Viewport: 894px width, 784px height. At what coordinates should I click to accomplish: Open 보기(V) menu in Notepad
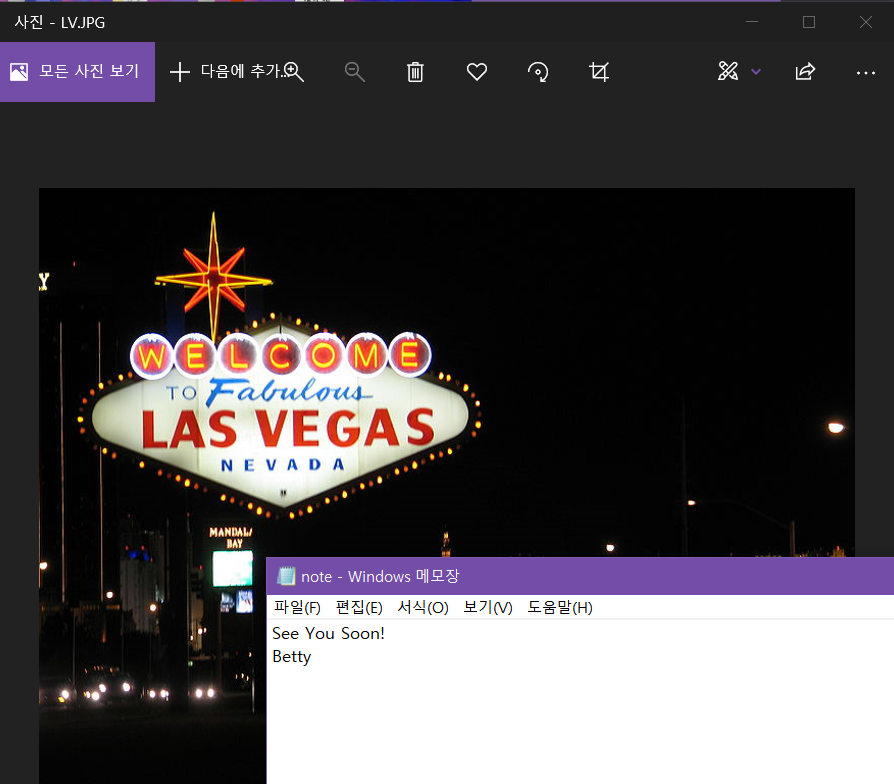(x=487, y=607)
